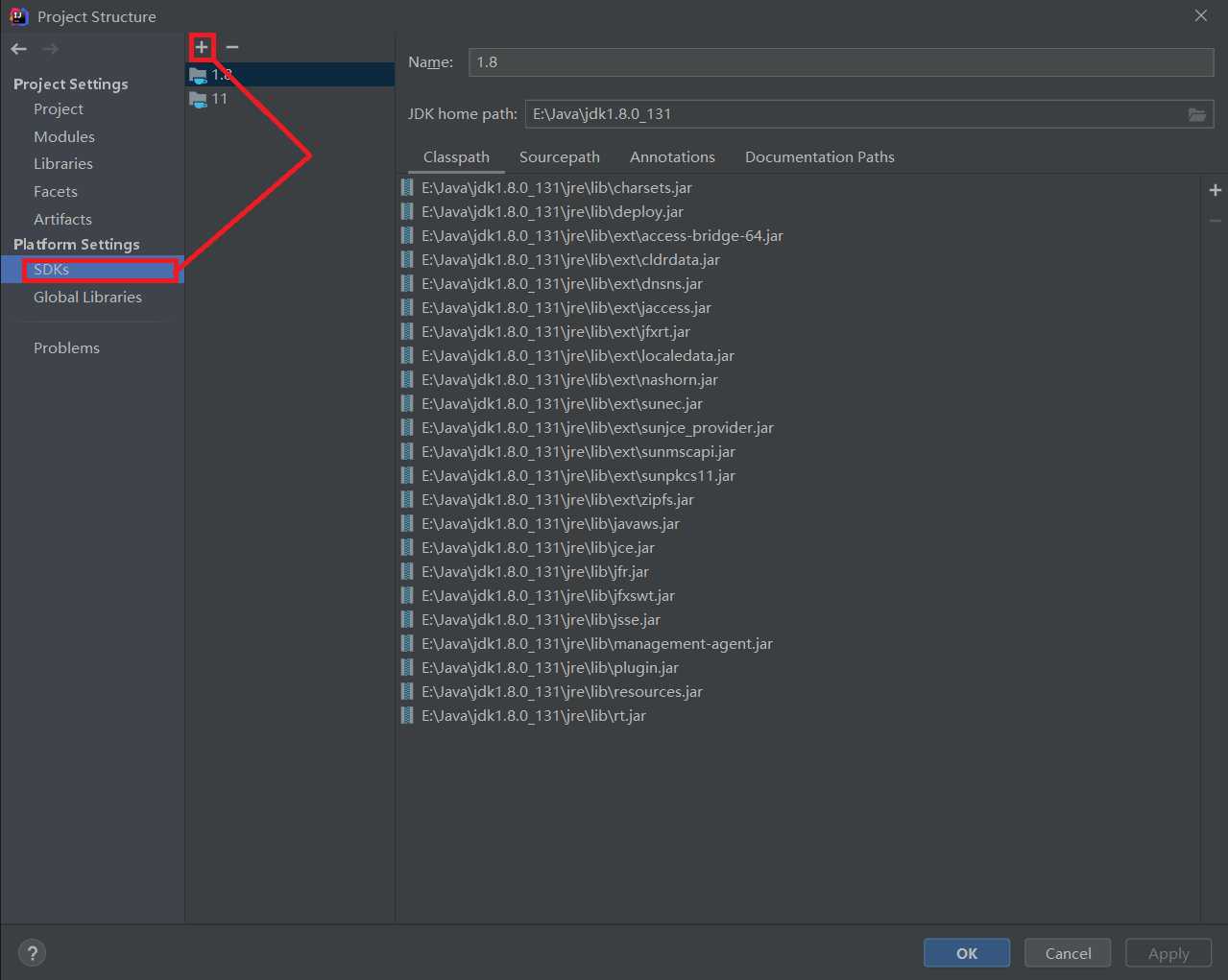The width and height of the screenshot is (1228, 980).
Task: Select the jce.jar entry
Action: [798, 548]
